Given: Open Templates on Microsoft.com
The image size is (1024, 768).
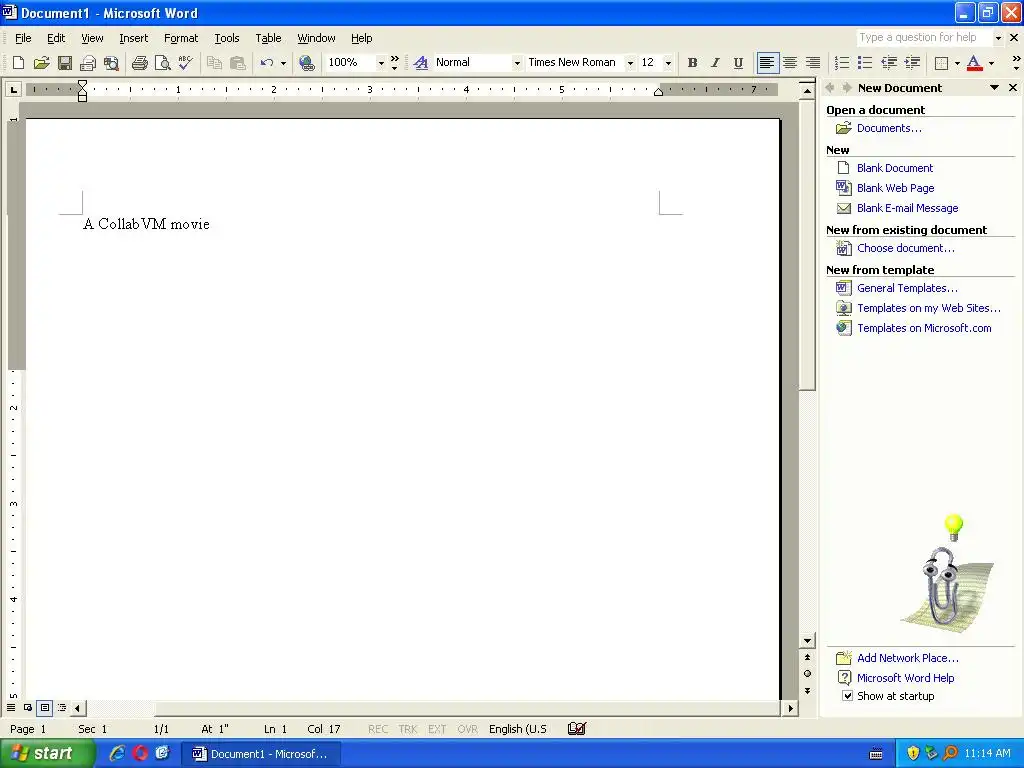Looking at the screenshot, I should [924, 328].
